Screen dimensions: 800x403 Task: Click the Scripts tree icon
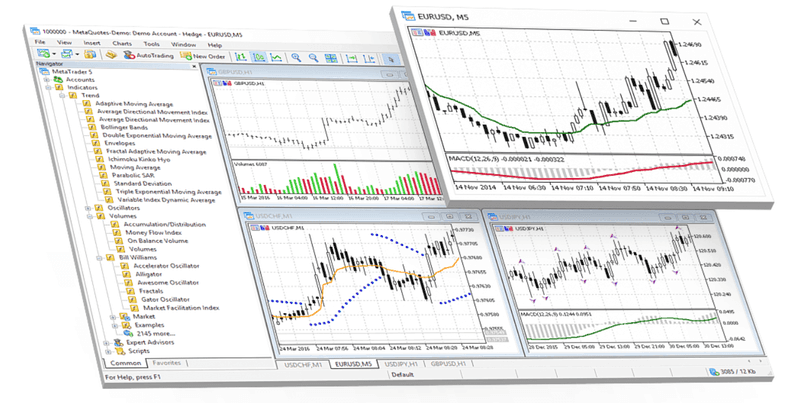click(120, 351)
